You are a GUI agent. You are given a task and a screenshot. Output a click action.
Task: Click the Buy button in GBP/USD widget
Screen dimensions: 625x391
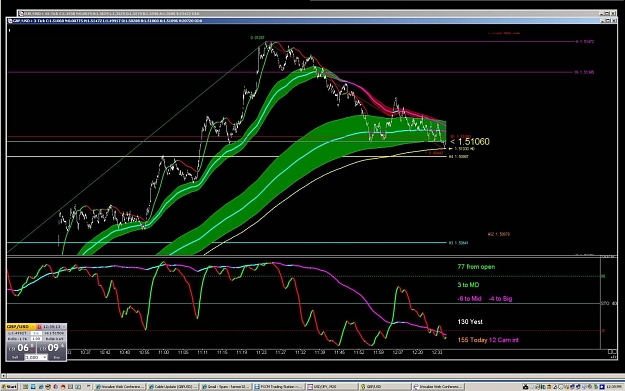pos(57,357)
